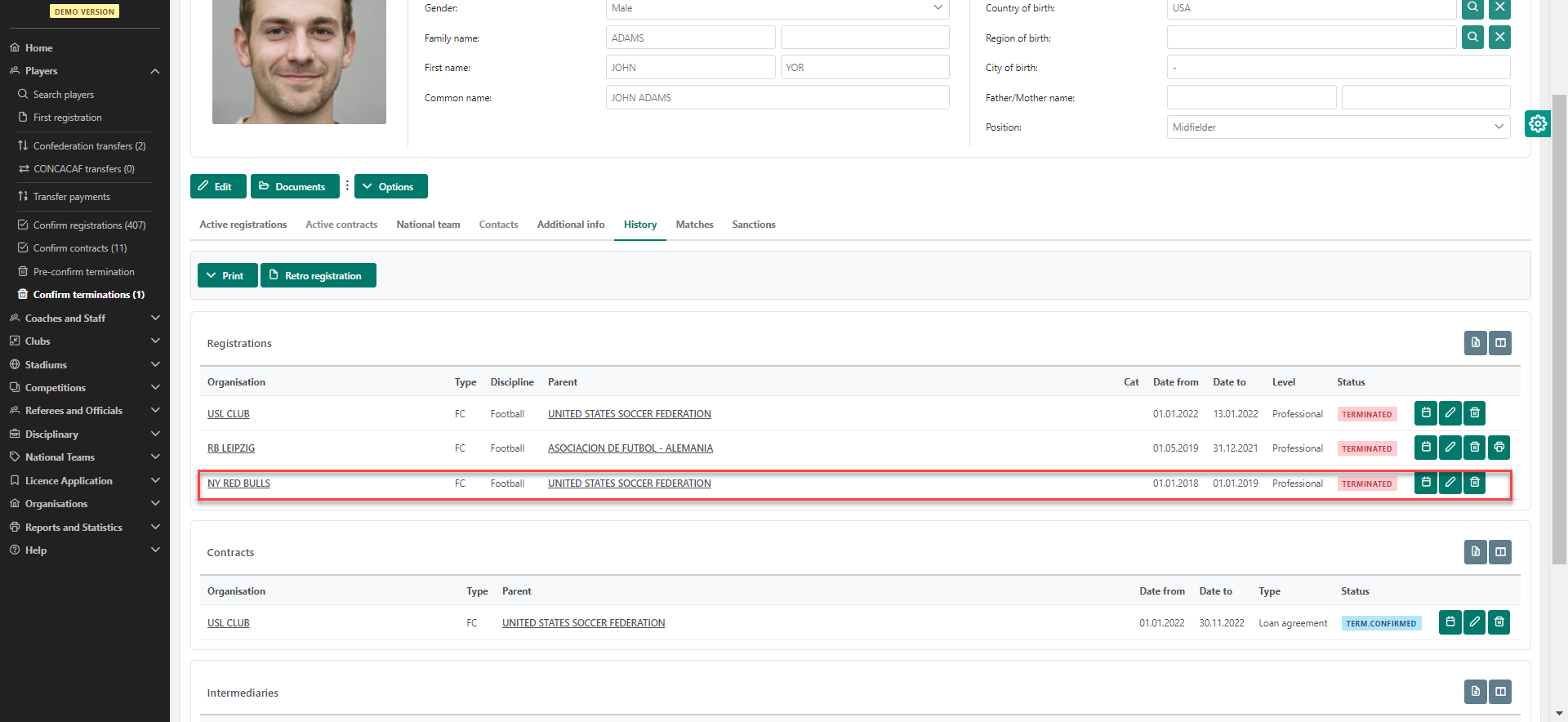Edit the USL Club registration with pencil icon

tap(1450, 413)
